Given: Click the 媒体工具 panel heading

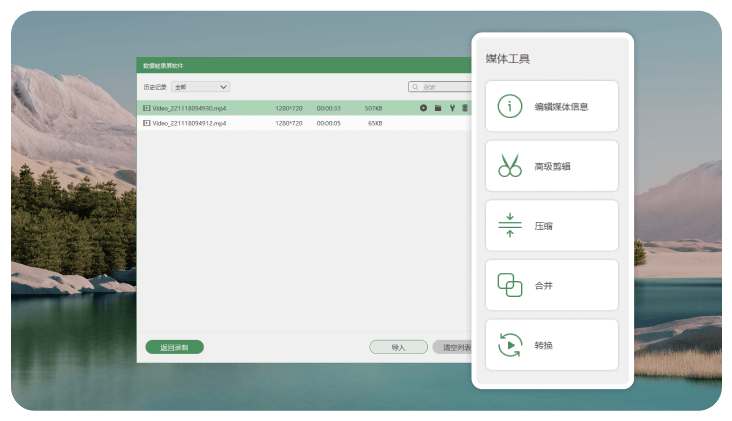Looking at the screenshot, I should [x=508, y=59].
